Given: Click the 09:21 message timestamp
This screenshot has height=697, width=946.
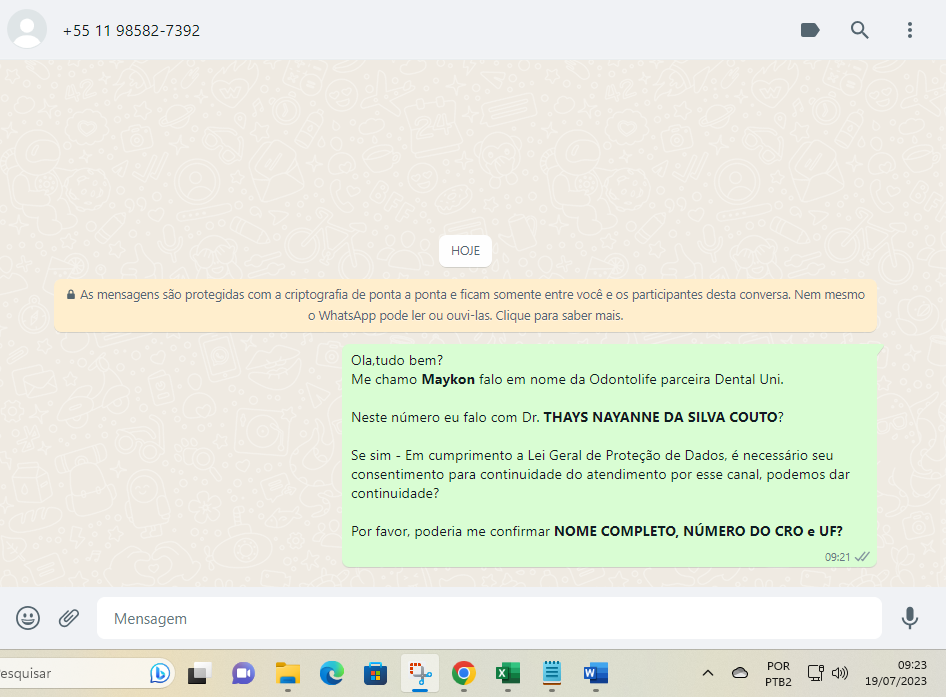Looking at the screenshot, I should pyautogui.click(x=837, y=557).
